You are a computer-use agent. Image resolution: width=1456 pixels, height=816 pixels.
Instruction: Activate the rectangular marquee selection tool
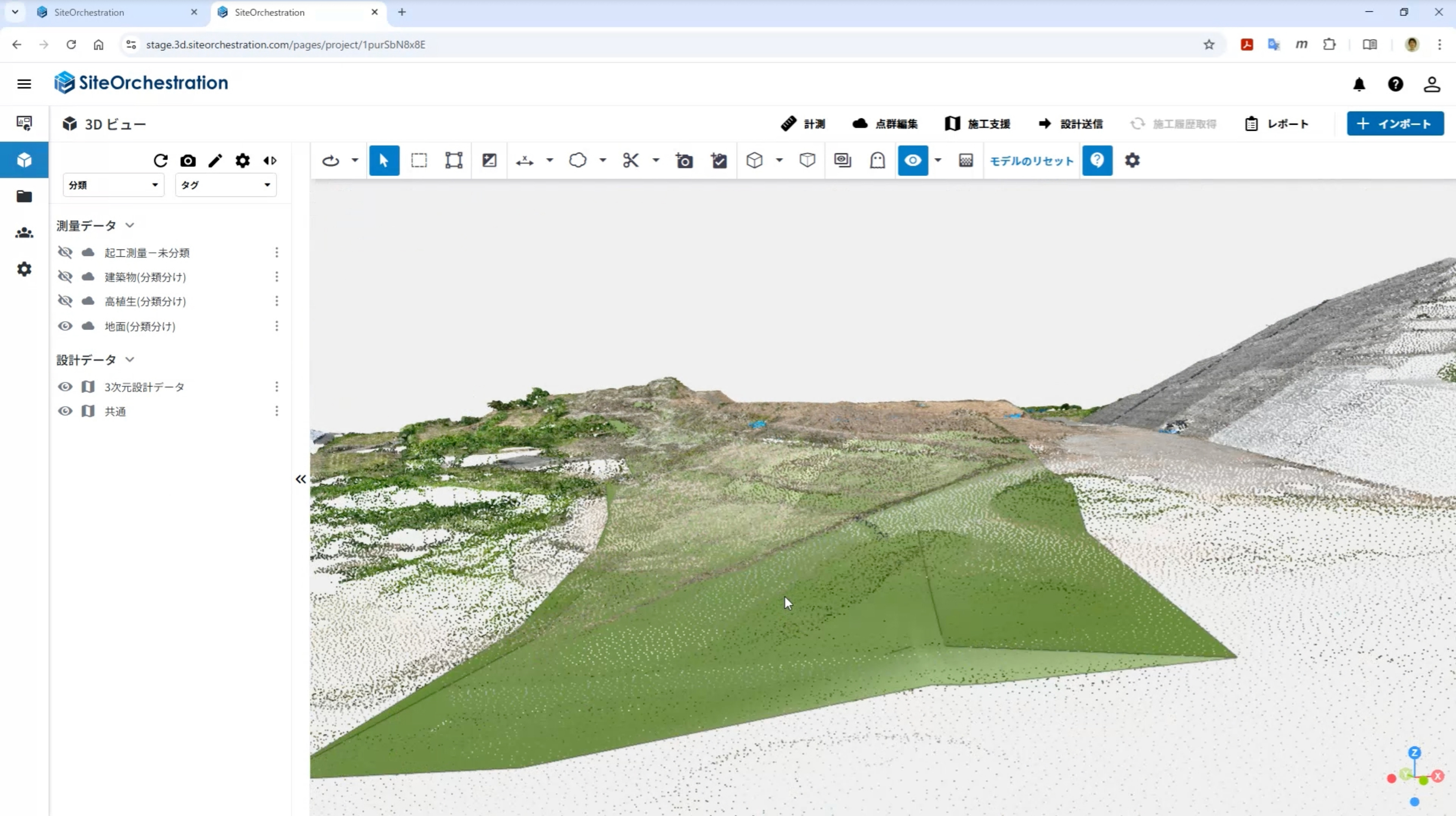[419, 161]
